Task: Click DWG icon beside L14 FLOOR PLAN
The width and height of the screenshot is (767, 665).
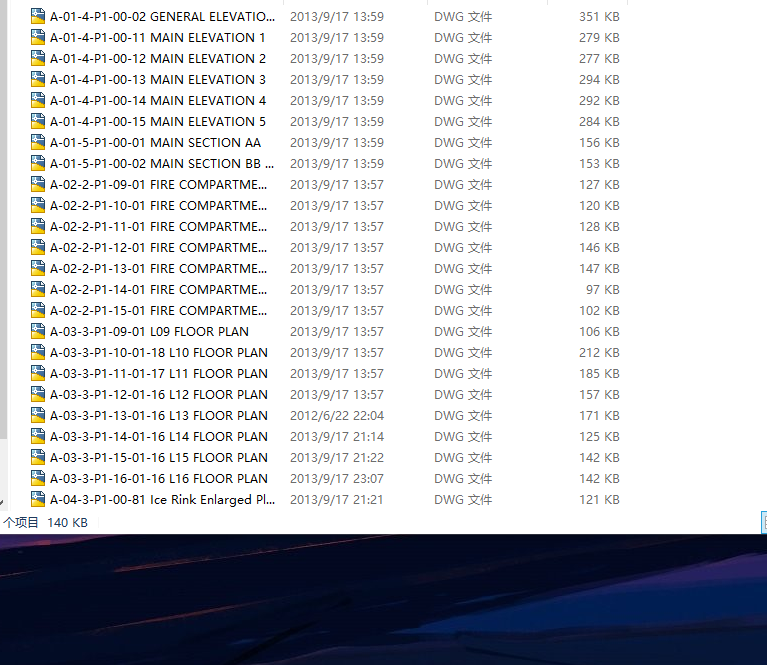Action: click(38, 436)
